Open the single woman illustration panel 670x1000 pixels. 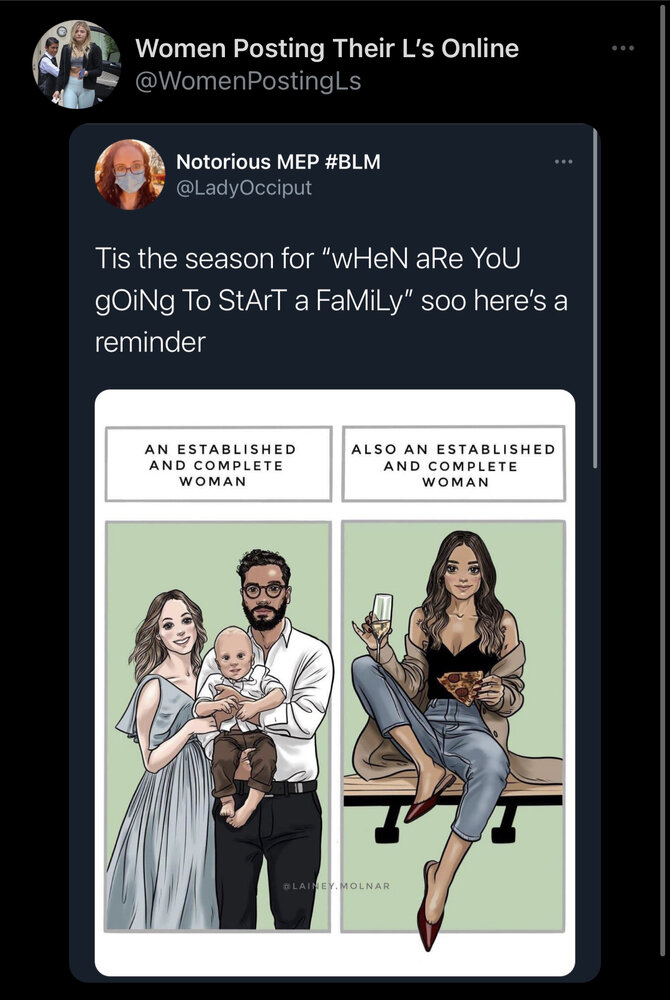453,726
